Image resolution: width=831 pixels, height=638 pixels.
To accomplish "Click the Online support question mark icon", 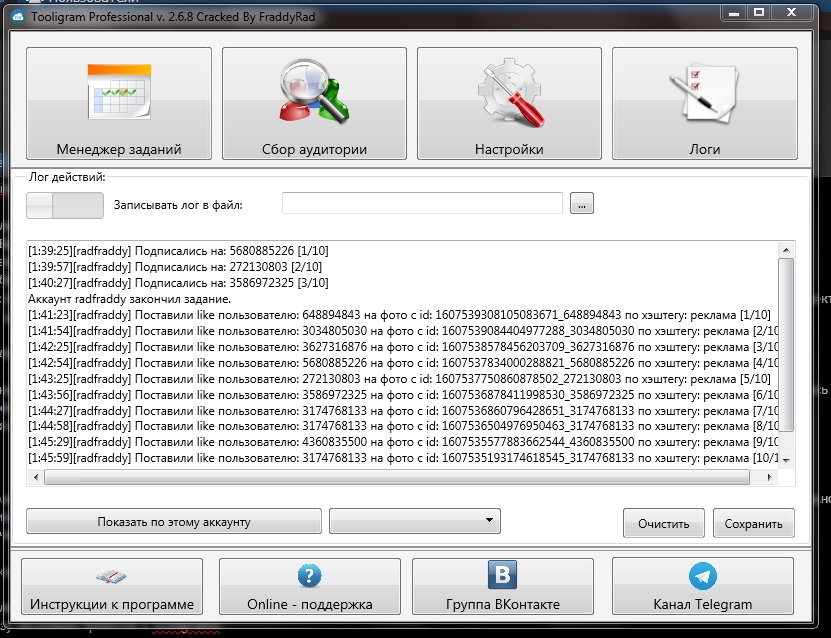I will click(310, 575).
